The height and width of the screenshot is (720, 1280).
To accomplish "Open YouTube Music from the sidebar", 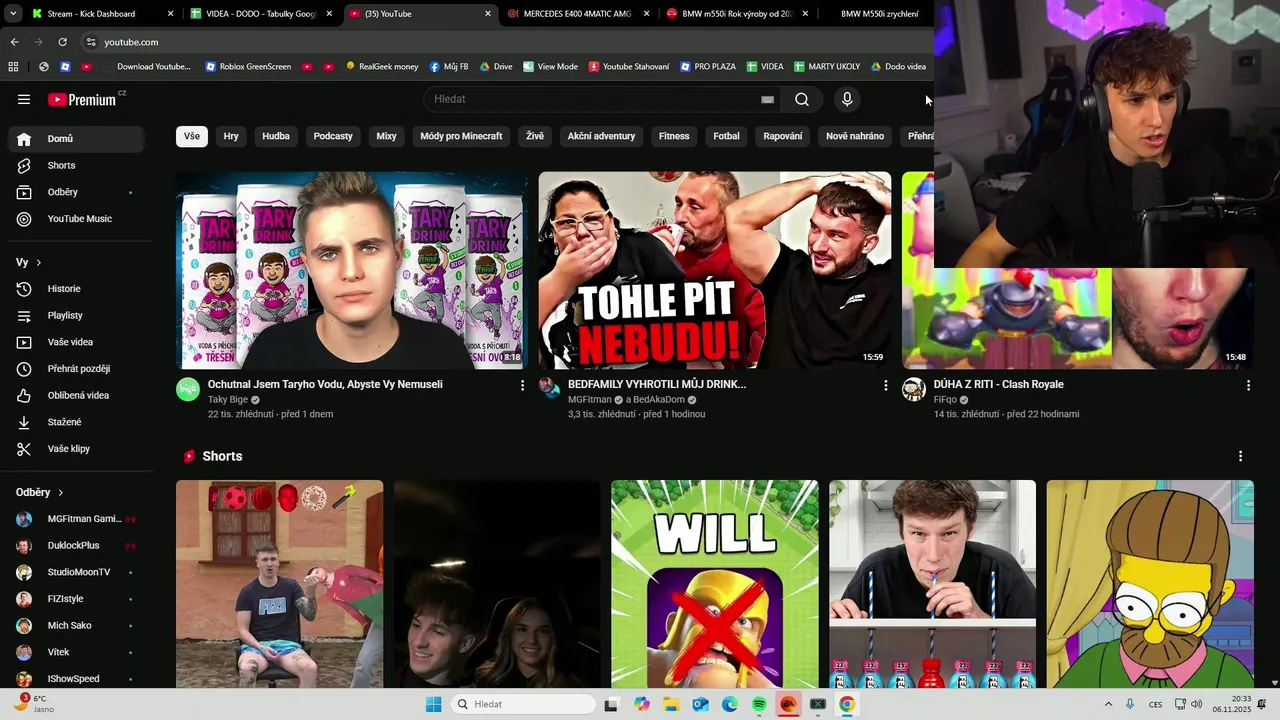I will 76,219.
